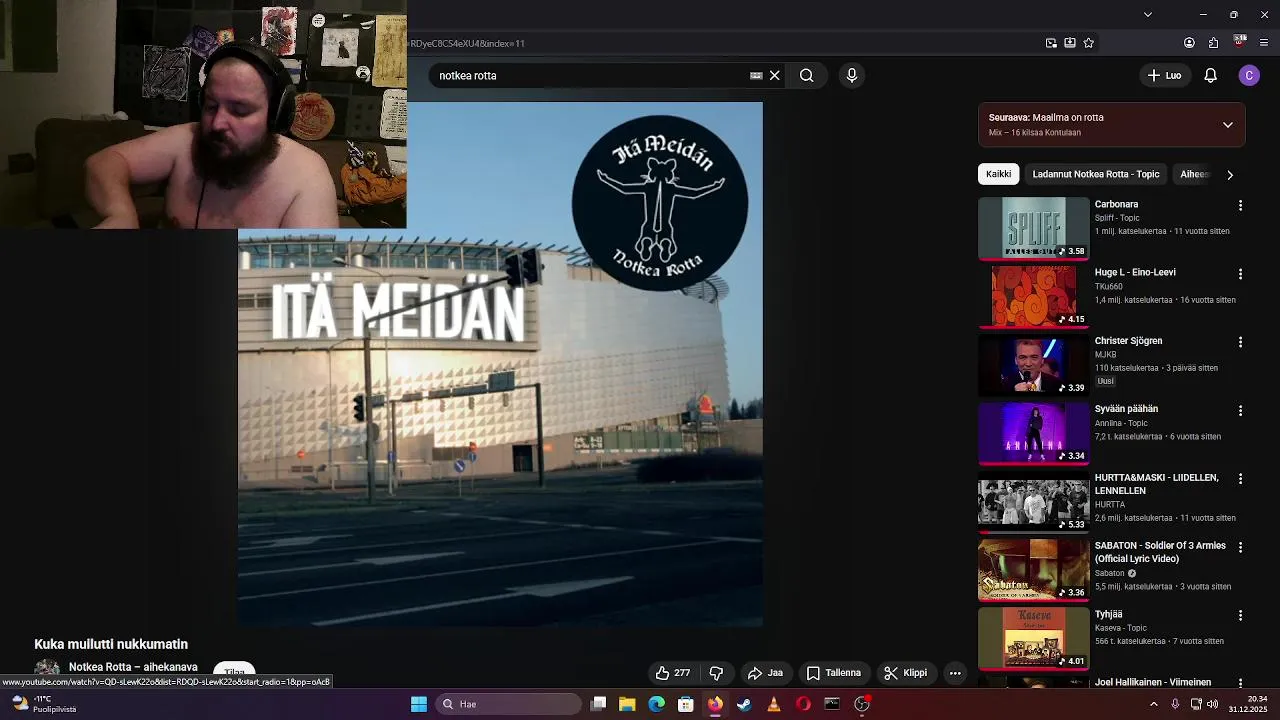Open File Explorer from taskbar

(x=627, y=704)
